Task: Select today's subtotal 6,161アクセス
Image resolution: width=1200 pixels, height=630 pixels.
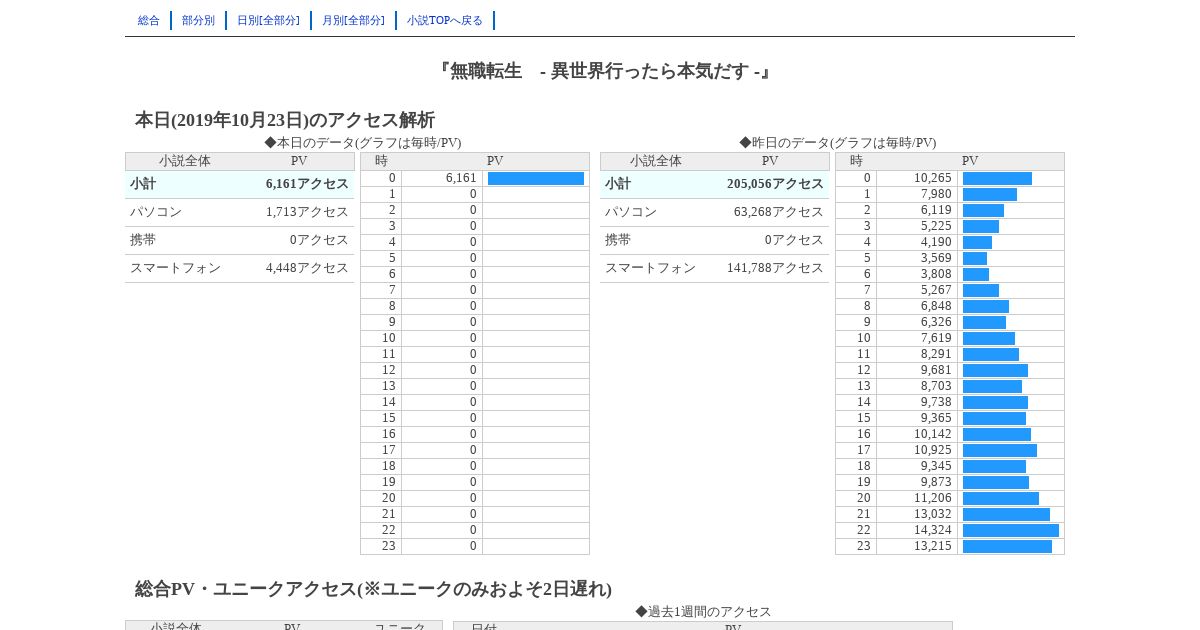Action: click(307, 184)
